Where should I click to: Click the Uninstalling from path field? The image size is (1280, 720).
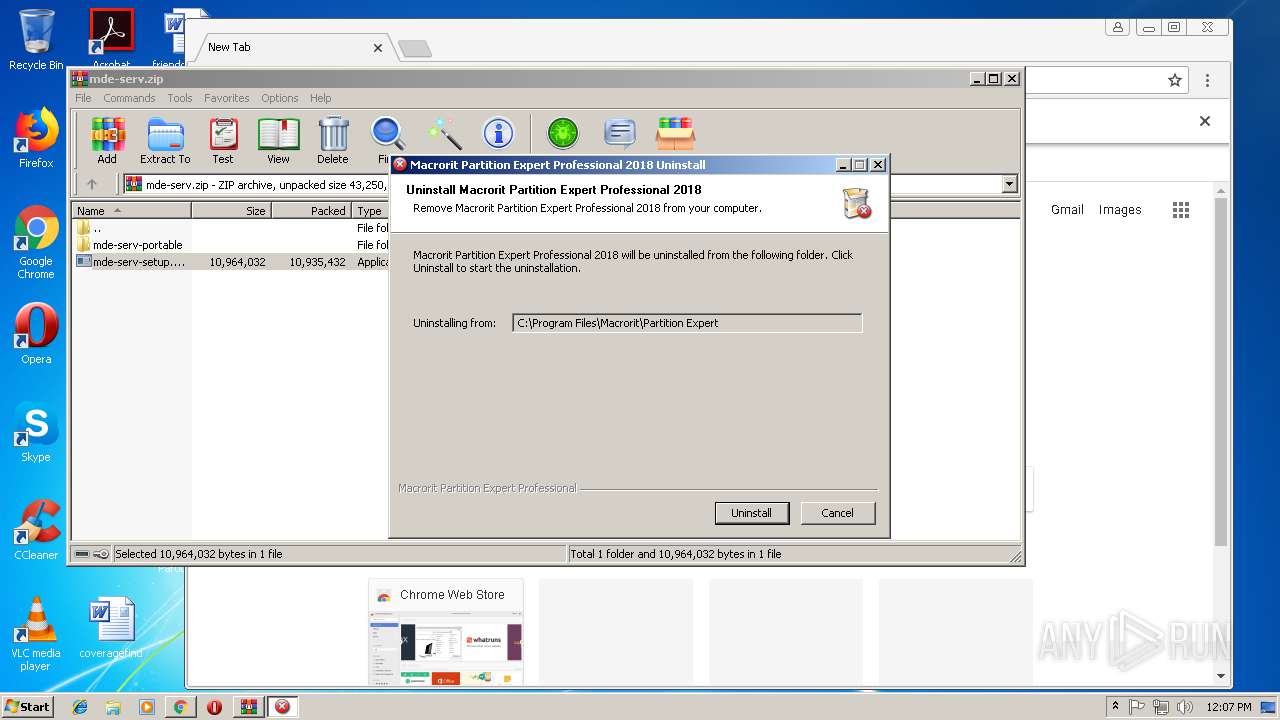pos(687,323)
